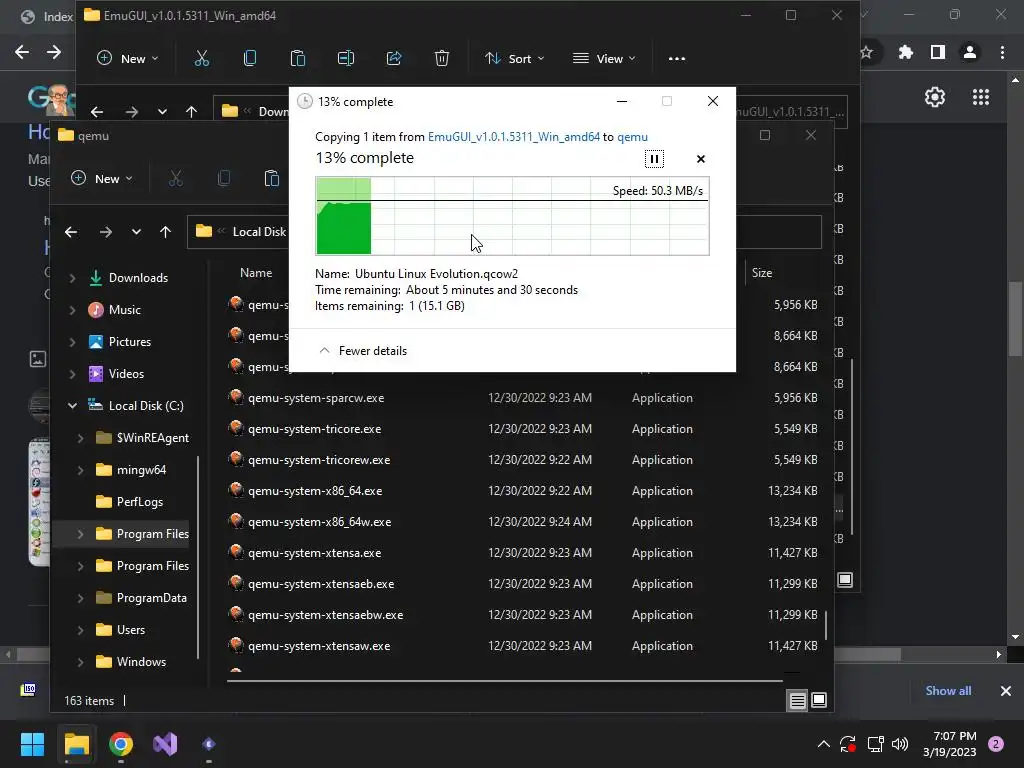This screenshot has width=1024, height=768.
Task: Go back in qemu window navigation
Action: point(71,232)
